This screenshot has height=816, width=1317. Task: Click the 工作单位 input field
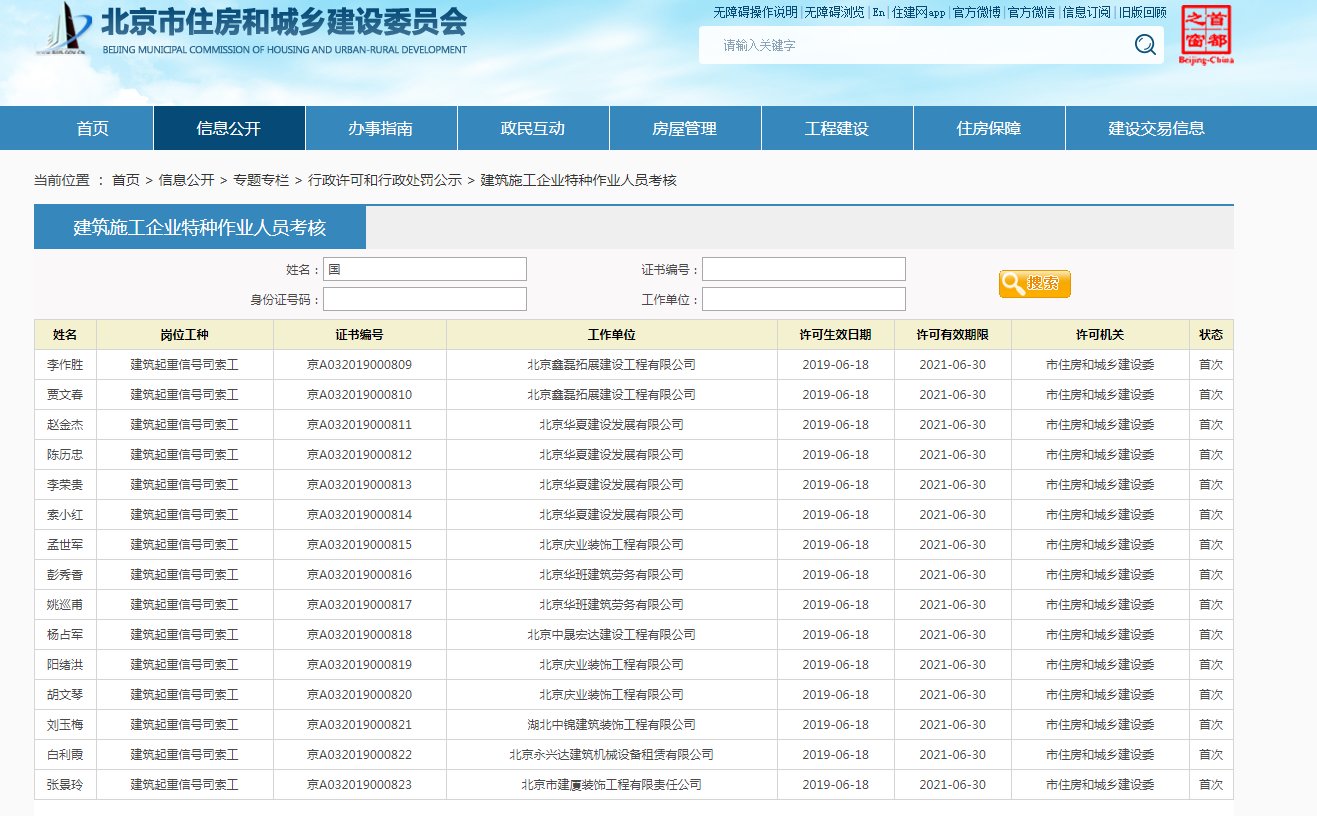coord(805,298)
